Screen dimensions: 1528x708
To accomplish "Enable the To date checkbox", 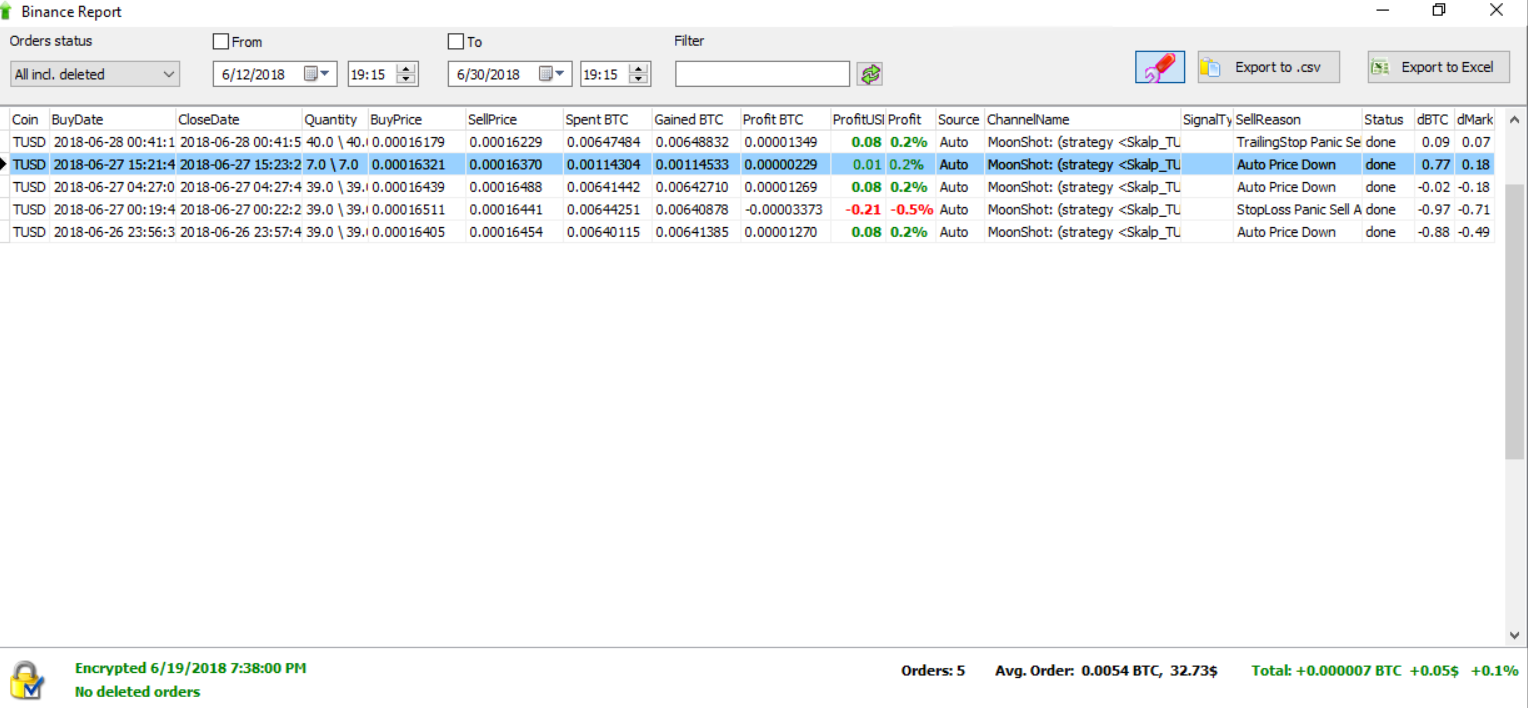I will (456, 42).
